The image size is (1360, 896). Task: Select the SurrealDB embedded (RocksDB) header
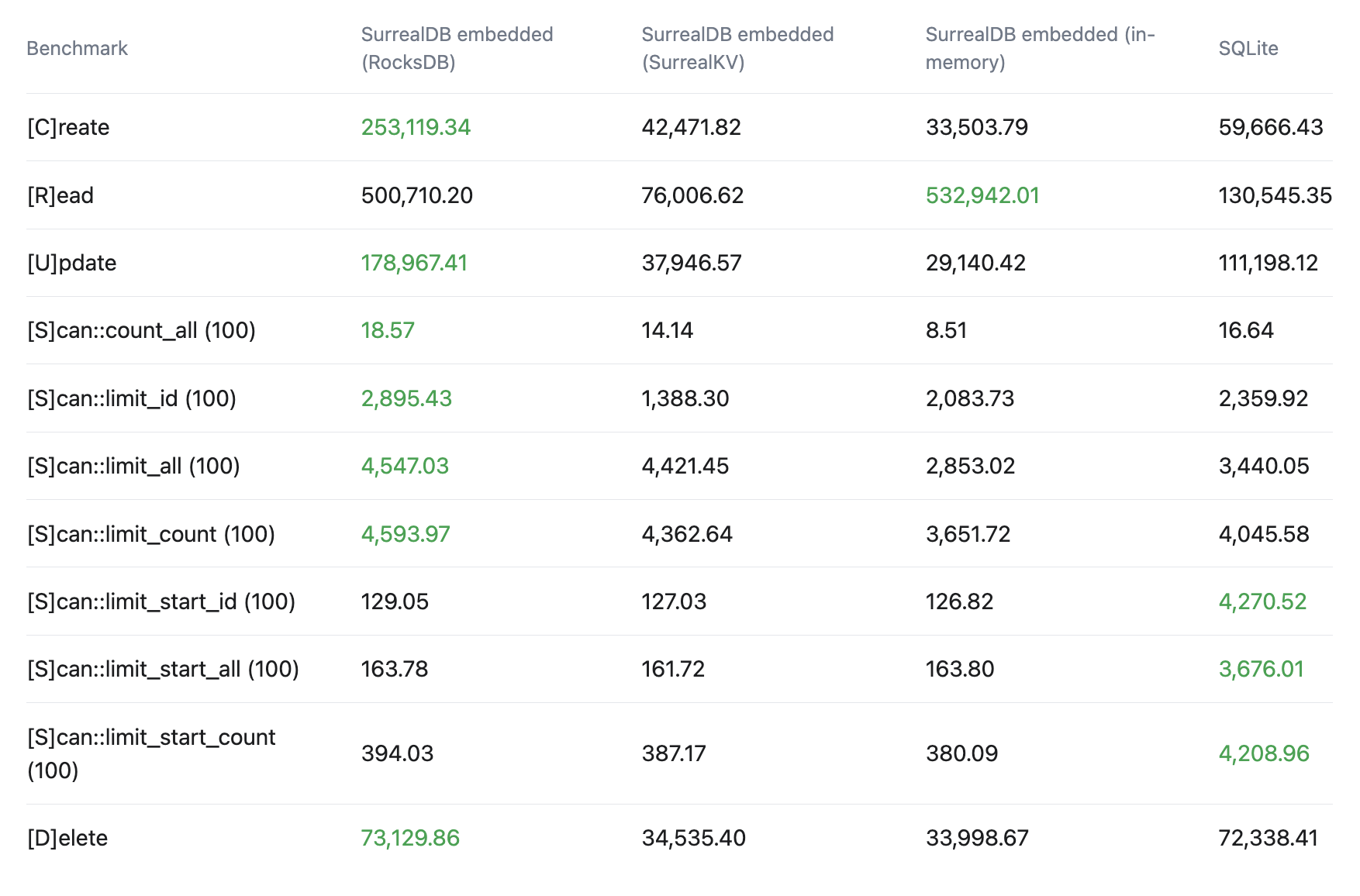tap(457, 48)
